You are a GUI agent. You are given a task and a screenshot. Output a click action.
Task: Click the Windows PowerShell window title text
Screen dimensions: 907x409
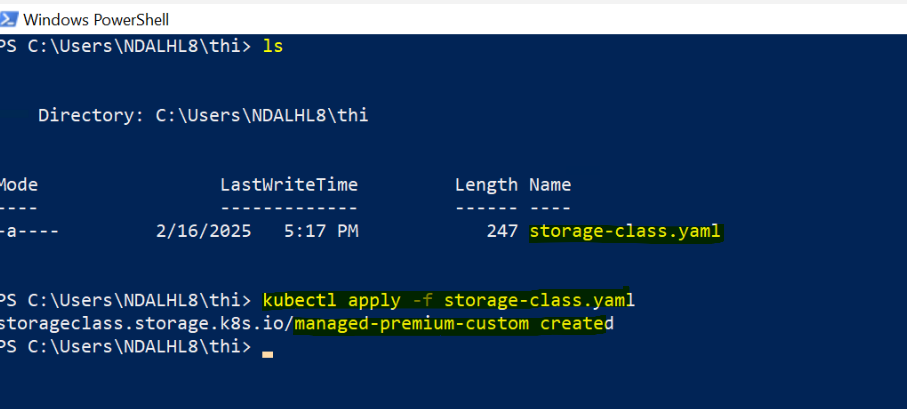click(x=95, y=19)
